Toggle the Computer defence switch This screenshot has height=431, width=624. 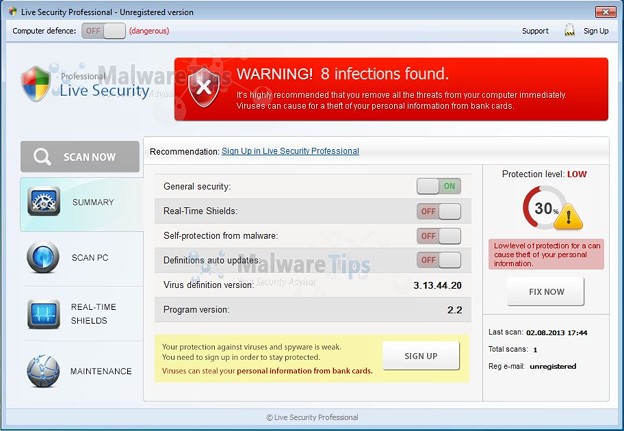(x=103, y=31)
